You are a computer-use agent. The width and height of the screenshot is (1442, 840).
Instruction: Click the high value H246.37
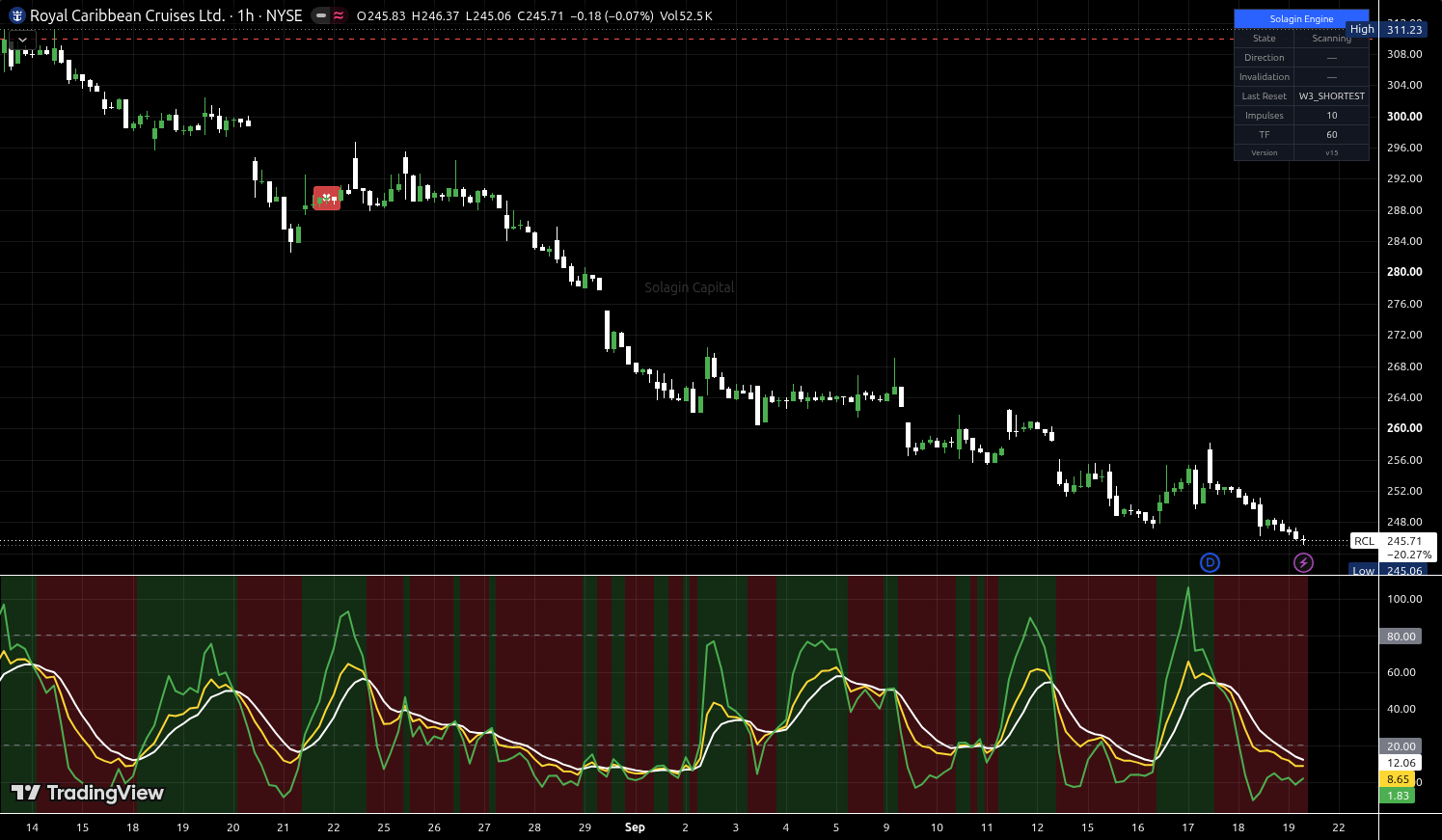pyautogui.click(x=435, y=16)
